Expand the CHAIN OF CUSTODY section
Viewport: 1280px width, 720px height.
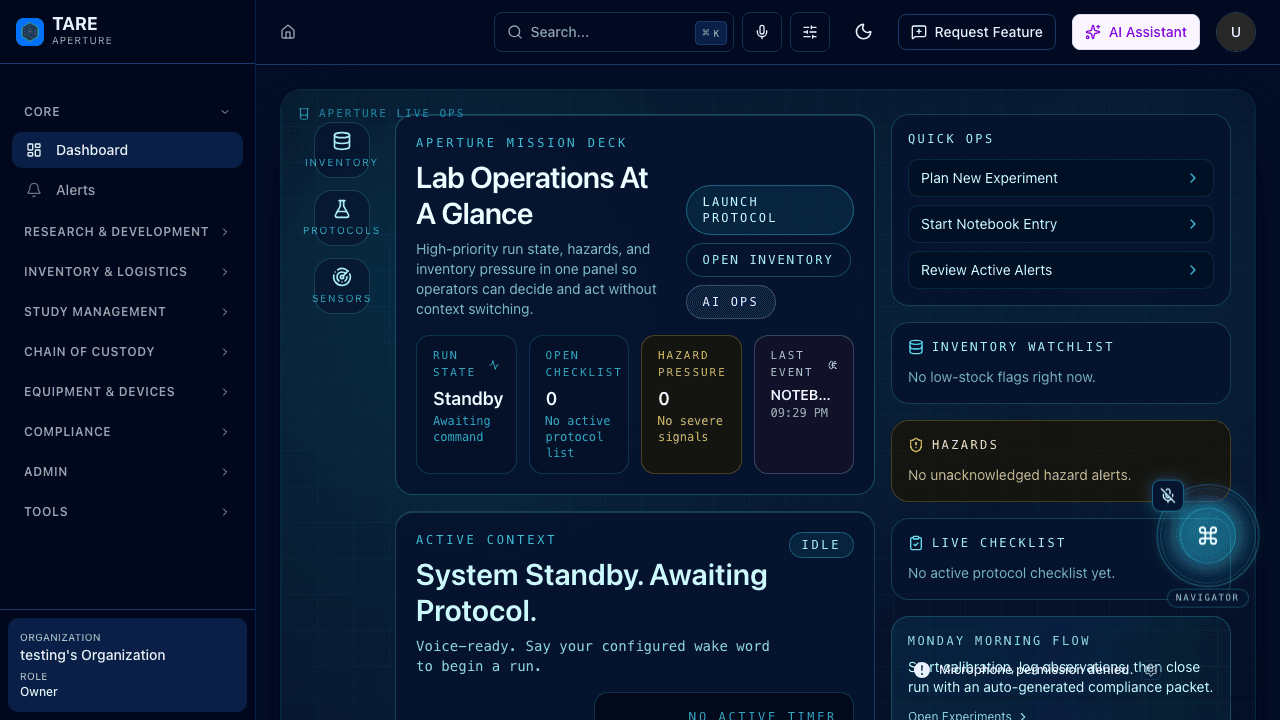tap(127, 351)
